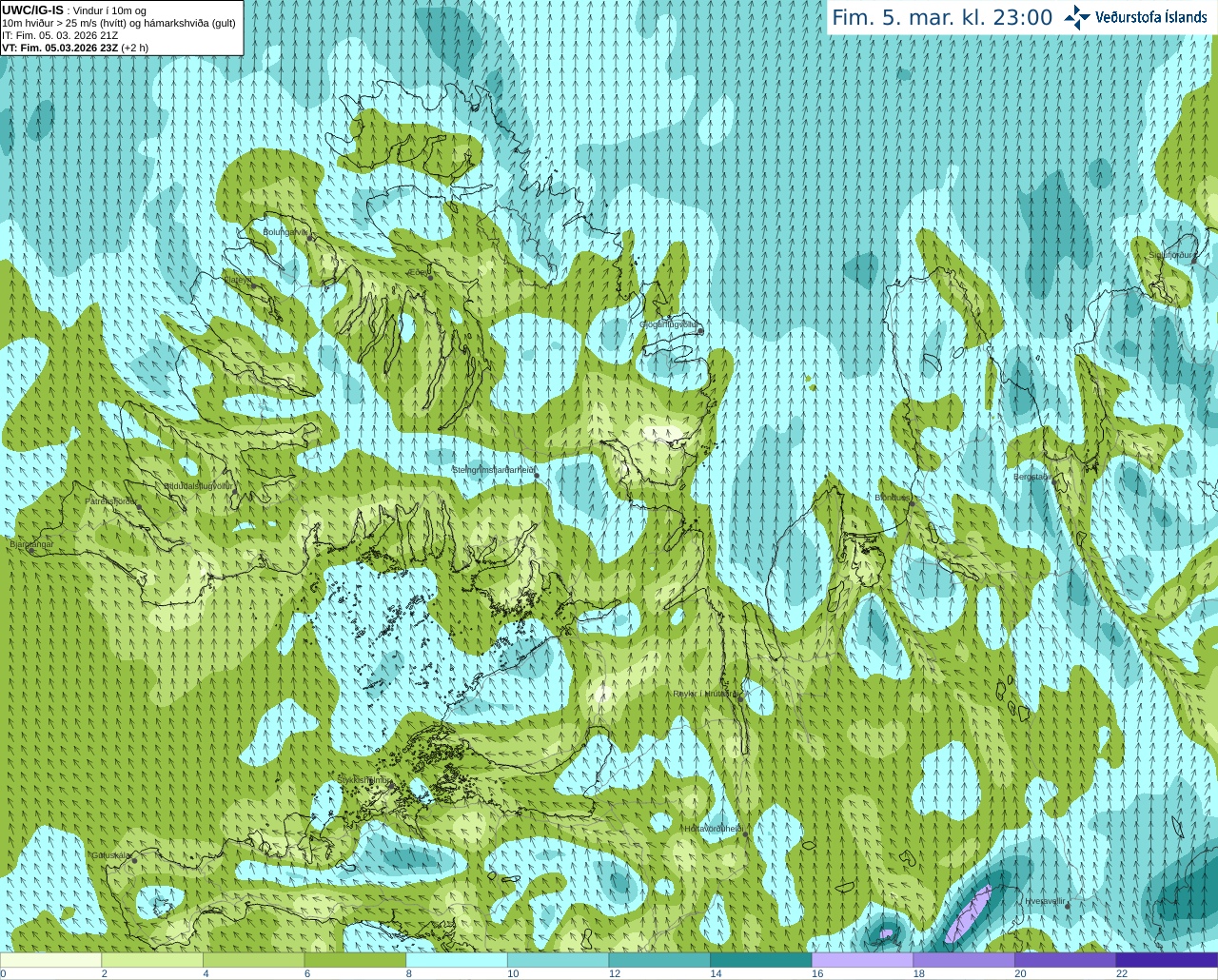
Task: Click the 10–12 m/s legend swatch
Action: point(558,960)
